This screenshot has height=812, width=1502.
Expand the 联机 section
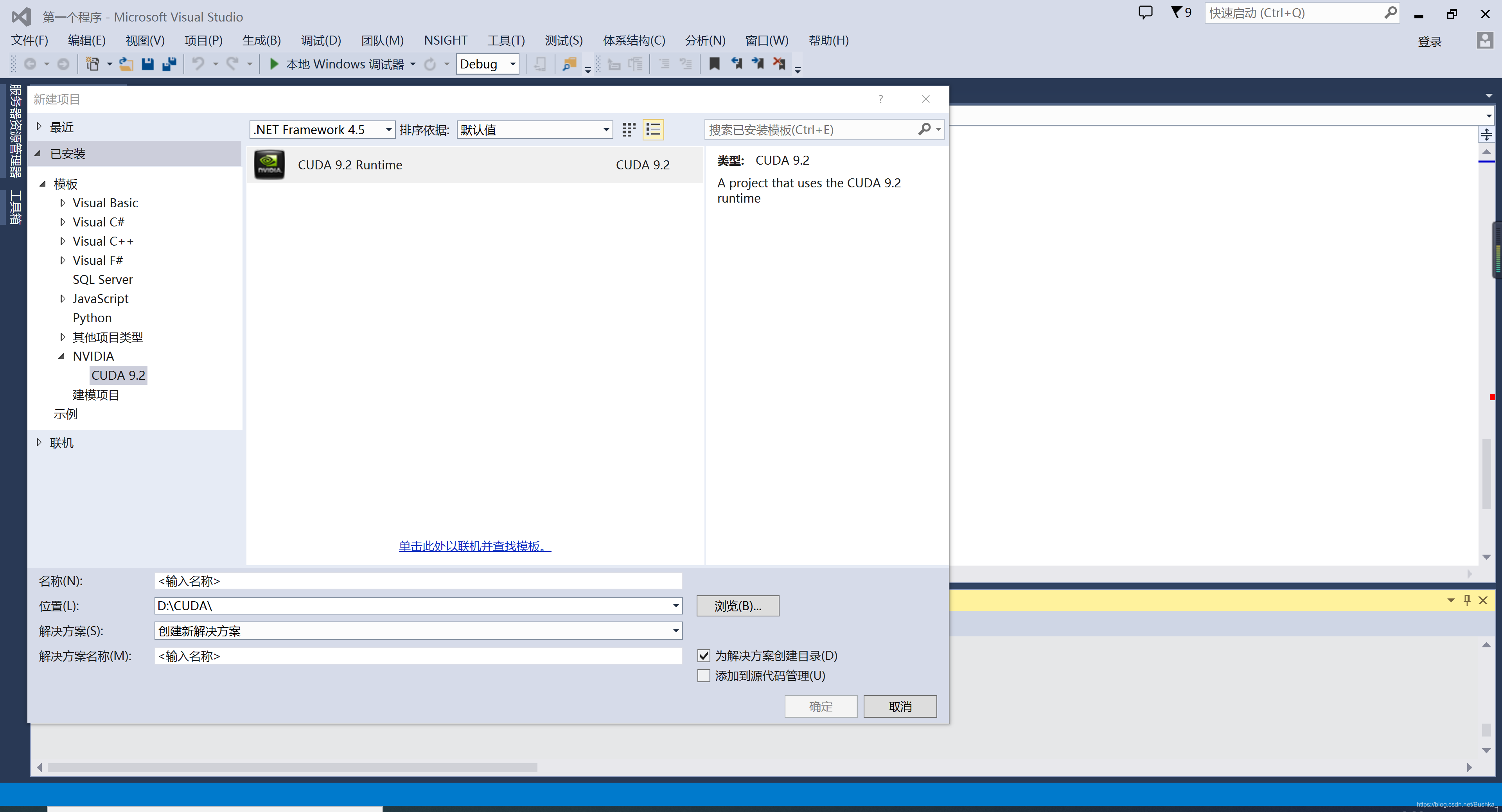(x=39, y=442)
